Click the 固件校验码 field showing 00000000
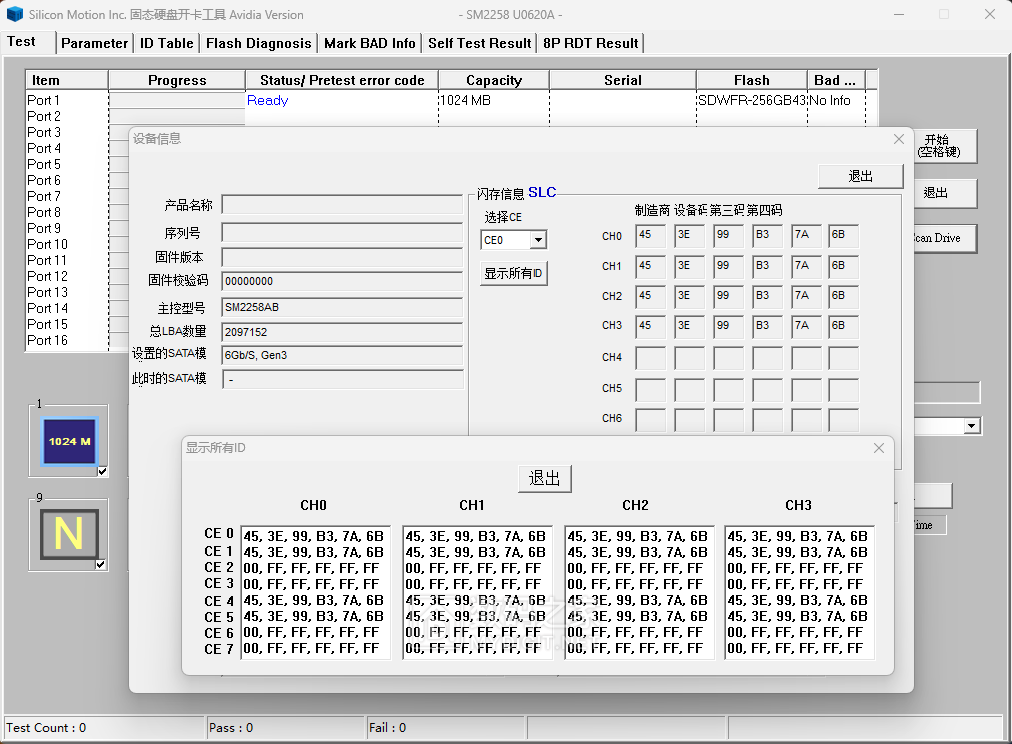The height and width of the screenshot is (744, 1012). pyautogui.click(x=342, y=281)
